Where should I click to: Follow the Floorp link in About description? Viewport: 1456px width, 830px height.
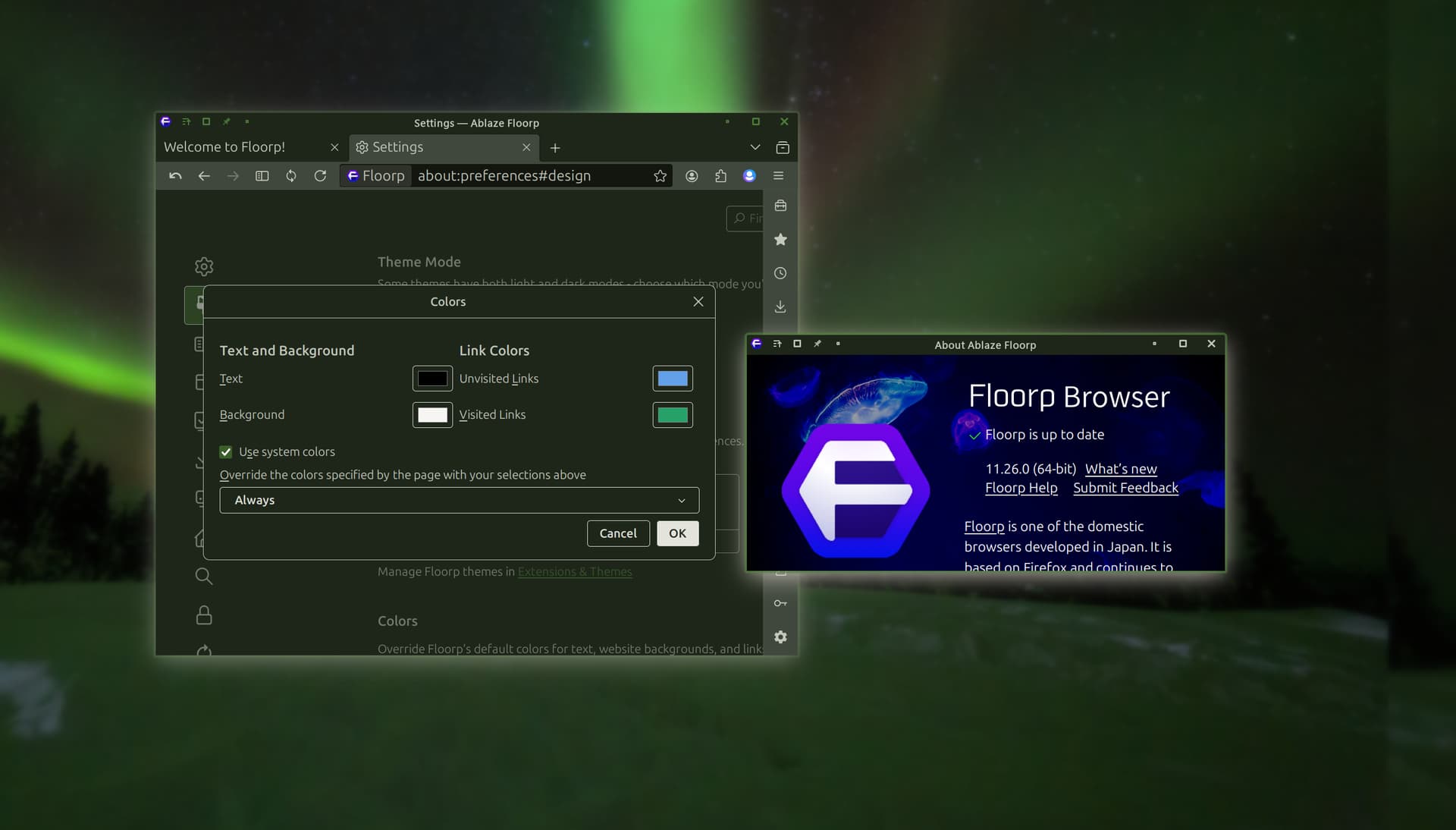click(984, 527)
